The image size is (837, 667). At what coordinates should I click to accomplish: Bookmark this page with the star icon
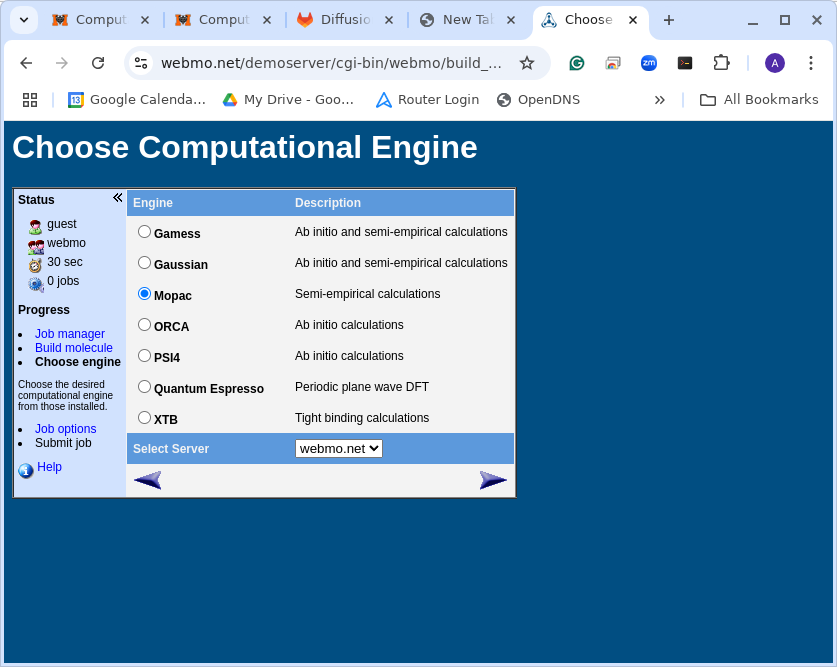point(527,63)
